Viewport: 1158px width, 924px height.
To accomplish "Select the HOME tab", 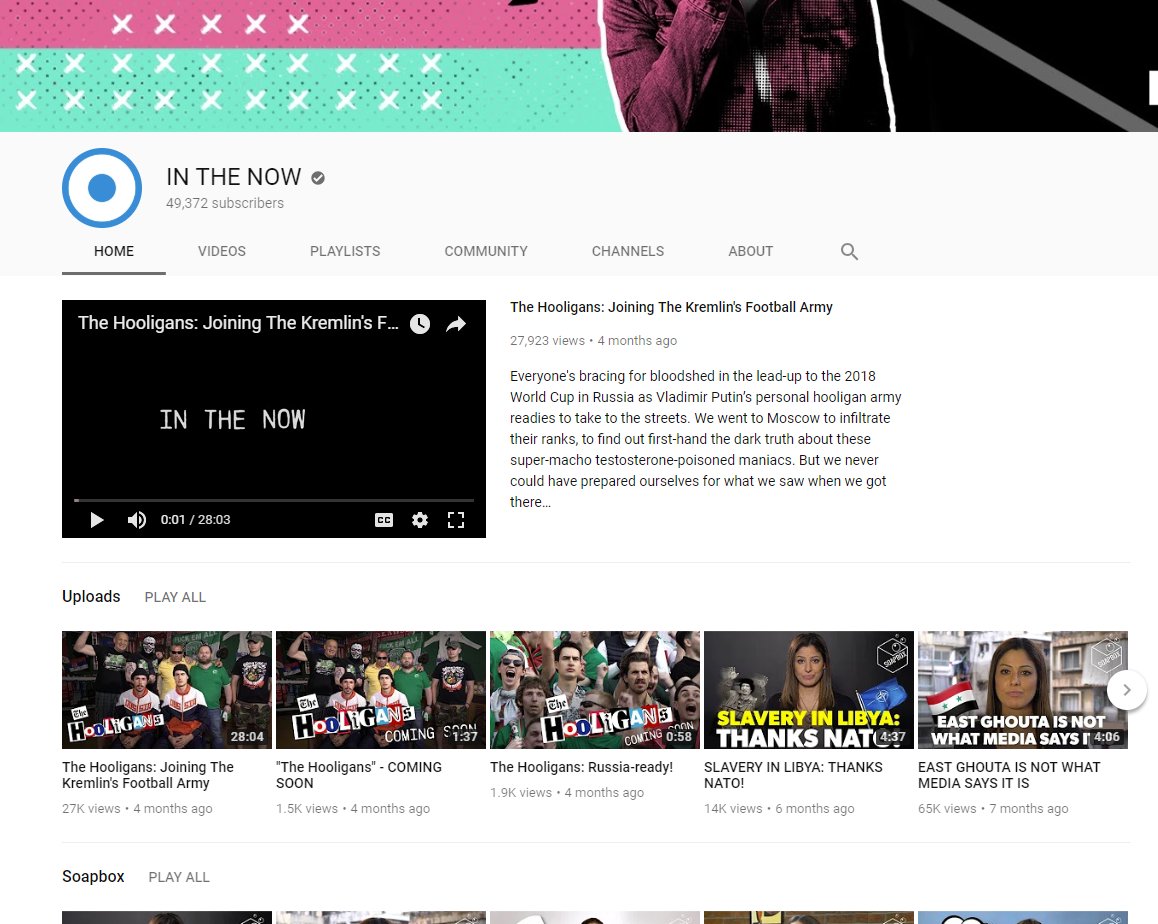I will pos(114,251).
